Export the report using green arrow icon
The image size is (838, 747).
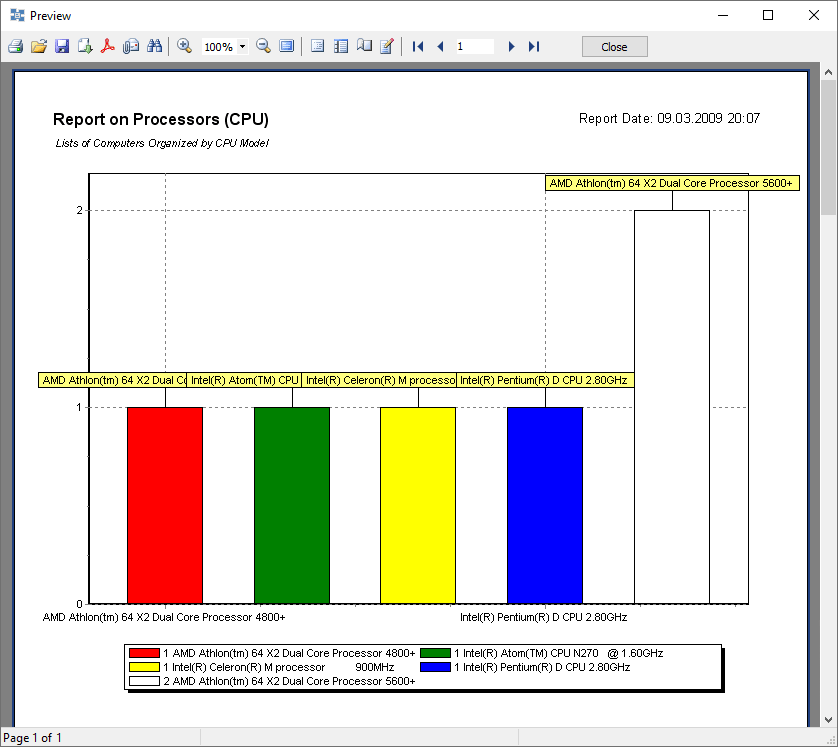[x=85, y=46]
